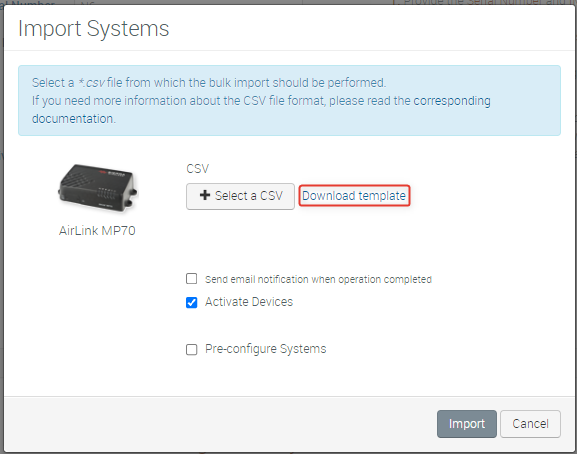
Task: Click the Import Systems dialog title
Action: (x=93, y=28)
